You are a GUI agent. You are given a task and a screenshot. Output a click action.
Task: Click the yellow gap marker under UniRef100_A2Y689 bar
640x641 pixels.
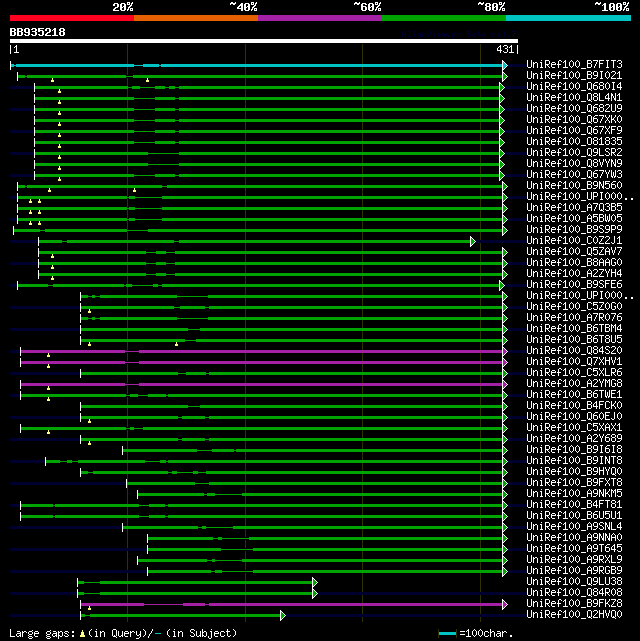tap(89, 443)
